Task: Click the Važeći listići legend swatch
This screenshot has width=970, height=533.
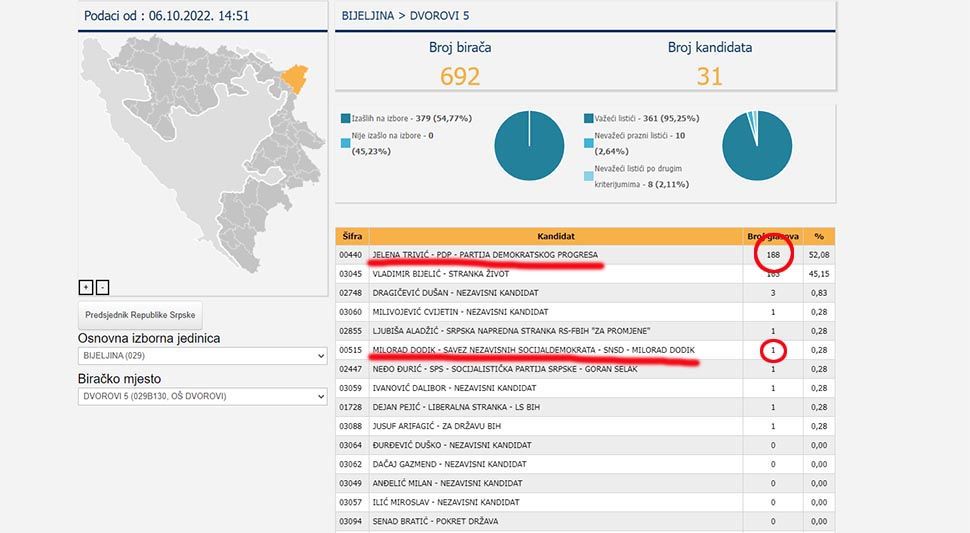Action: [x=587, y=118]
